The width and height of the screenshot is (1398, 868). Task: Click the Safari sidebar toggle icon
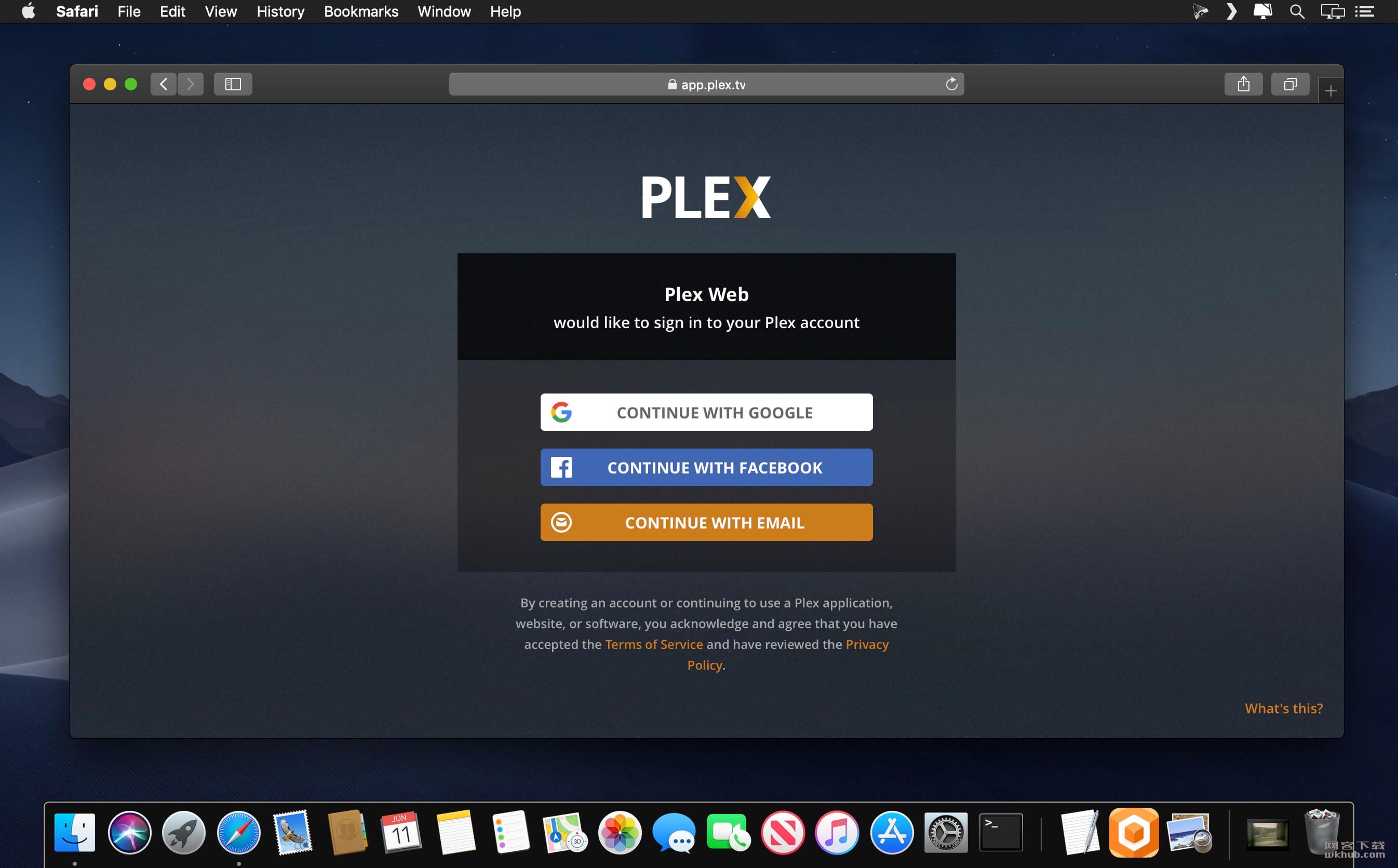233,85
